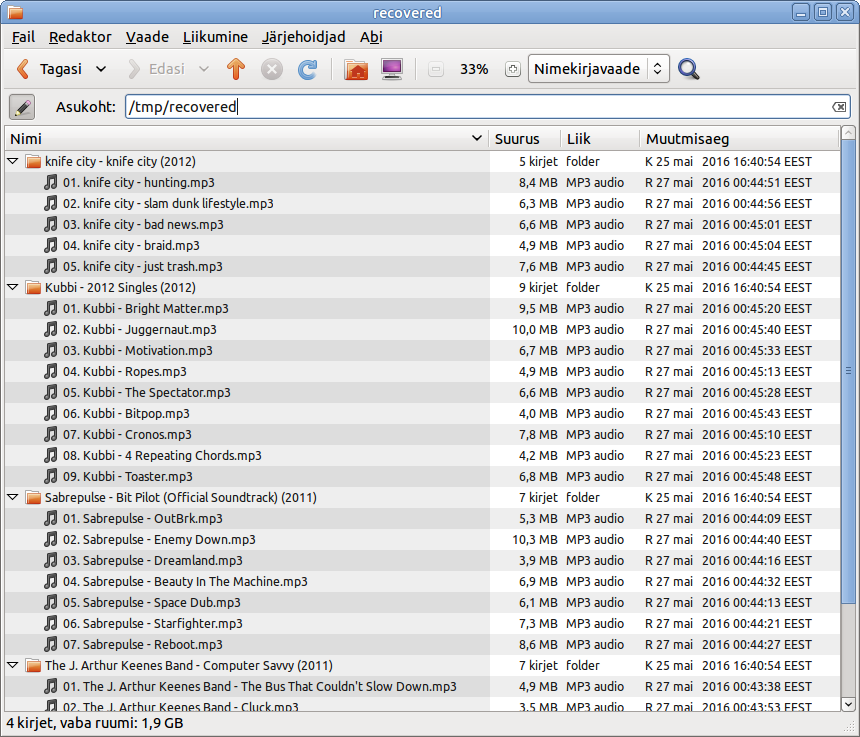This screenshot has width=860, height=737.
Task: Go back with the Tagasi arrow icon
Action: coord(23,69)
